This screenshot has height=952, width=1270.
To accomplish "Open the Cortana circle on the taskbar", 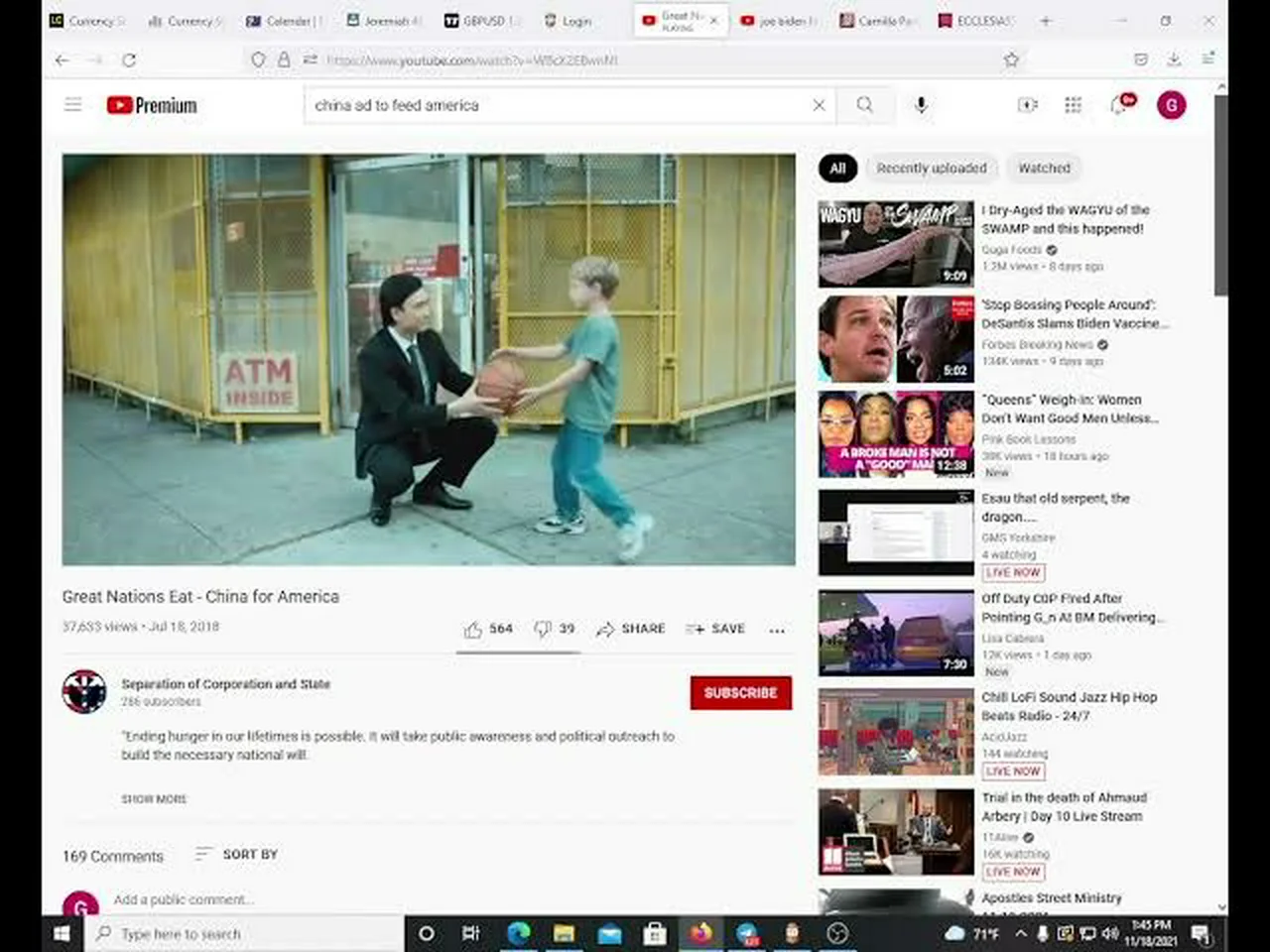I will (427, 933).
